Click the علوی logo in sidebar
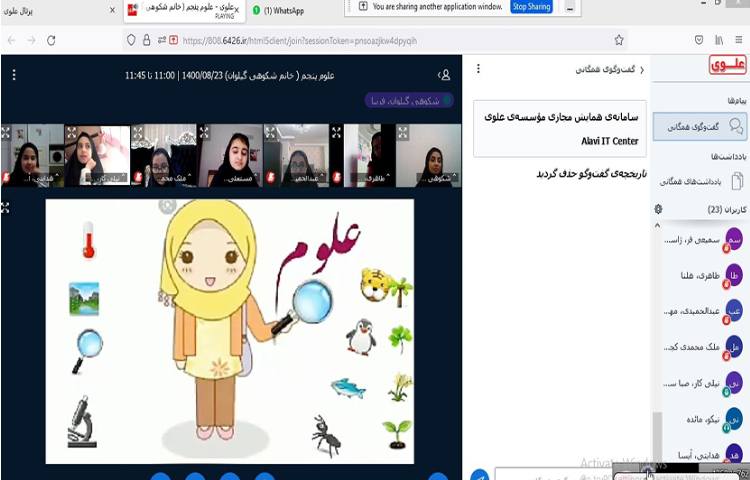The height and width of the screenshot is (480, 750). tap(728, 65)
